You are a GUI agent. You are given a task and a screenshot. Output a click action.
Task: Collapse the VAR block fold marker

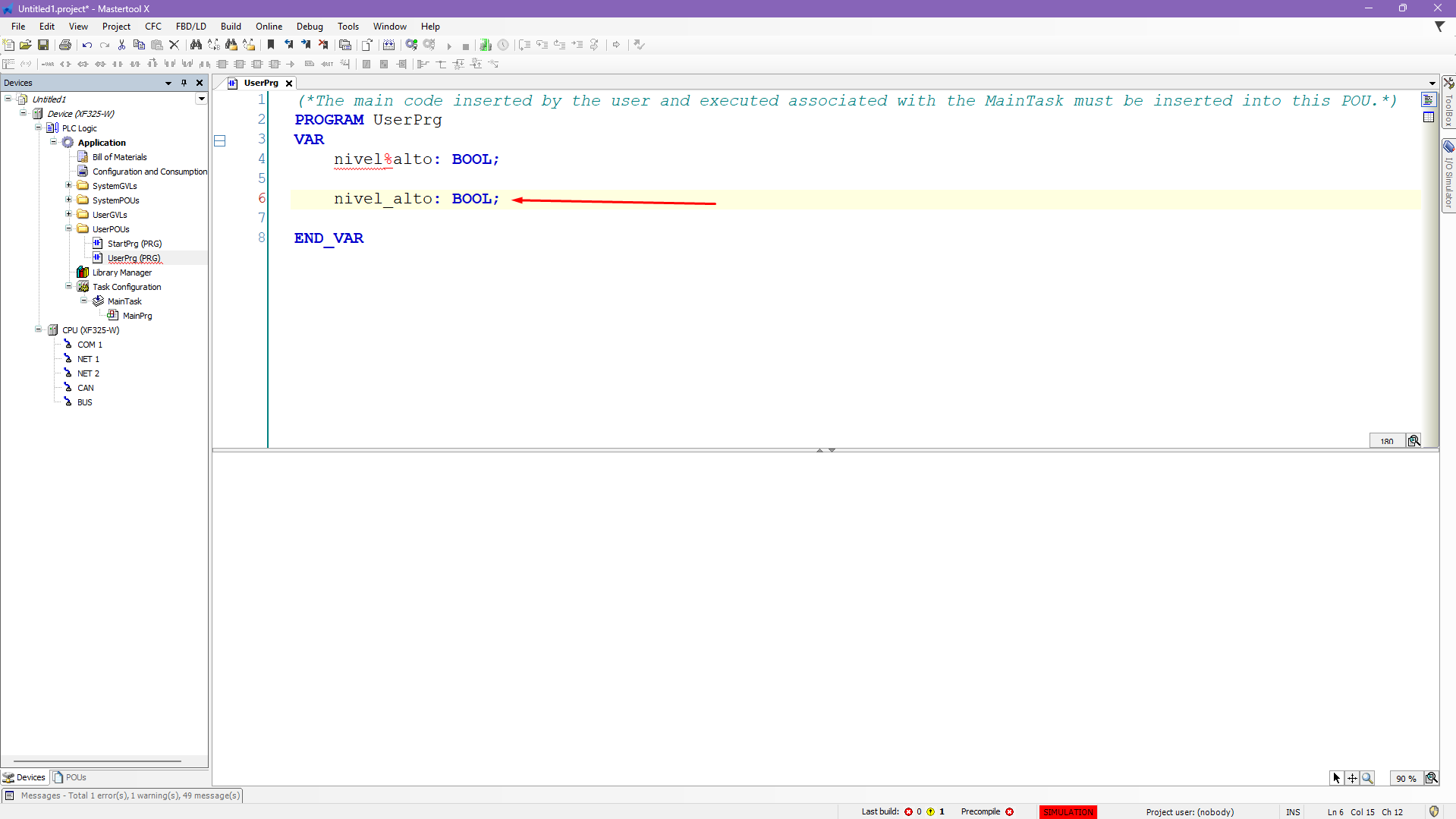pyautogui.click(x=220, y=140)
